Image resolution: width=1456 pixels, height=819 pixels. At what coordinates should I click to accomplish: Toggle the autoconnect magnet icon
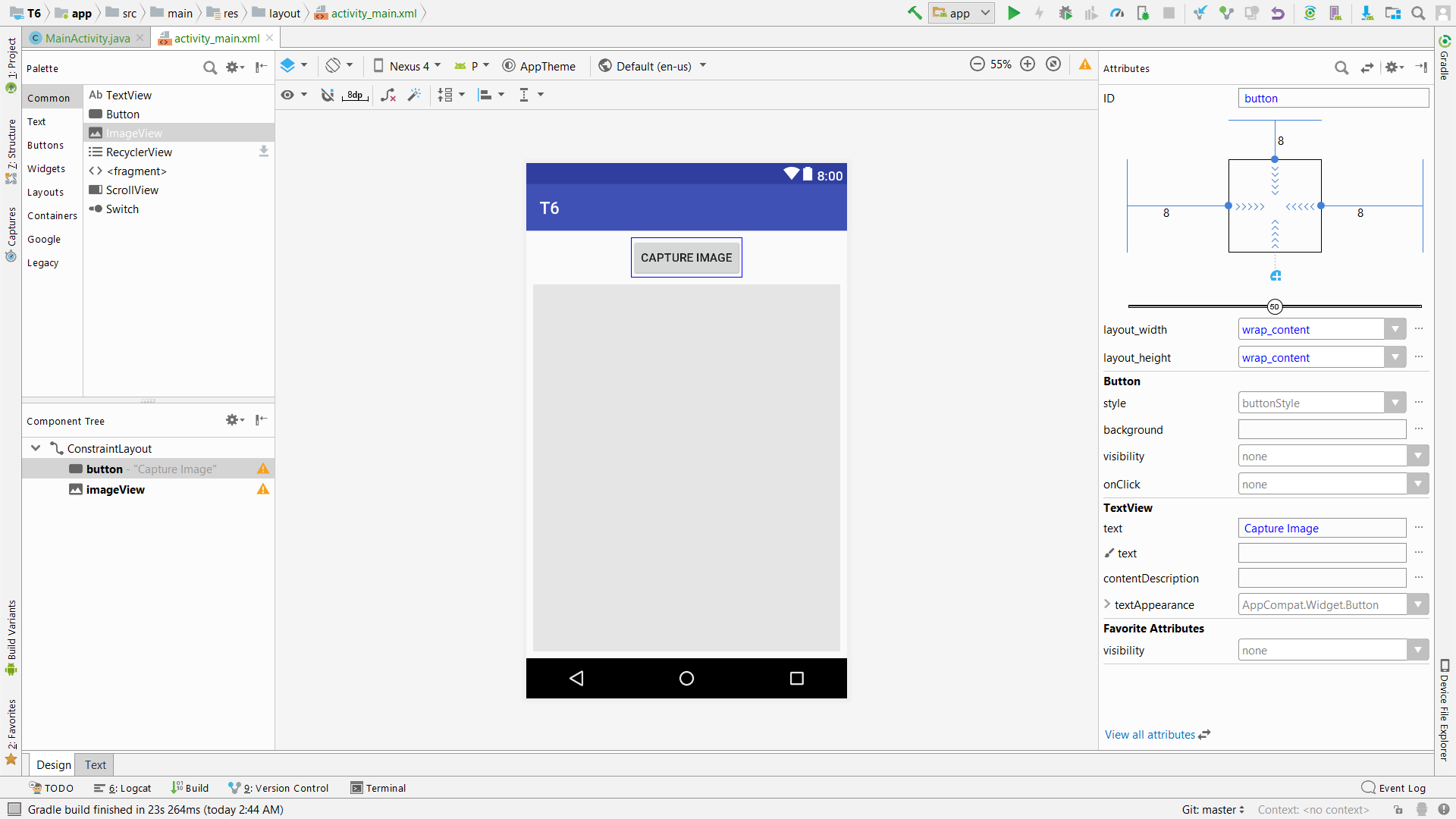(327, 95)
